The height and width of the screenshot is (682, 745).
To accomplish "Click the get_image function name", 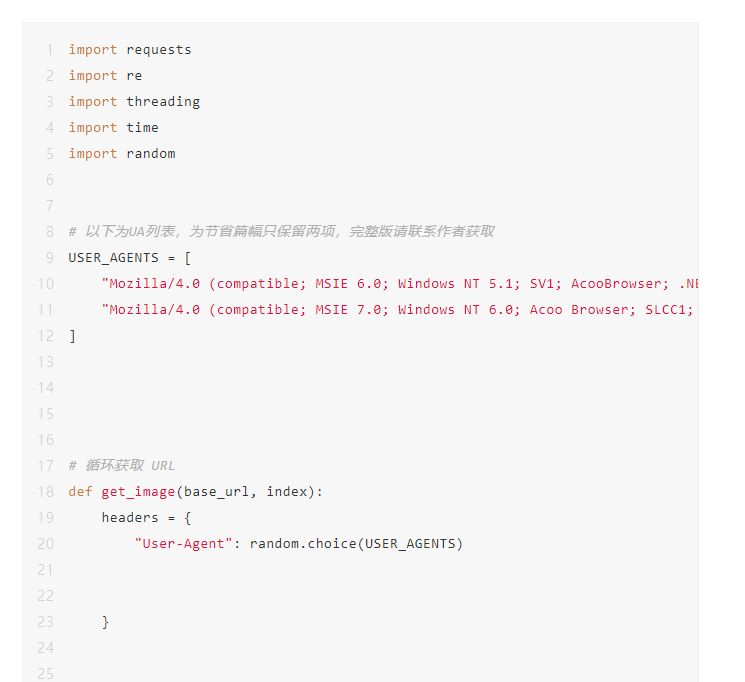I will coord(138,492).
